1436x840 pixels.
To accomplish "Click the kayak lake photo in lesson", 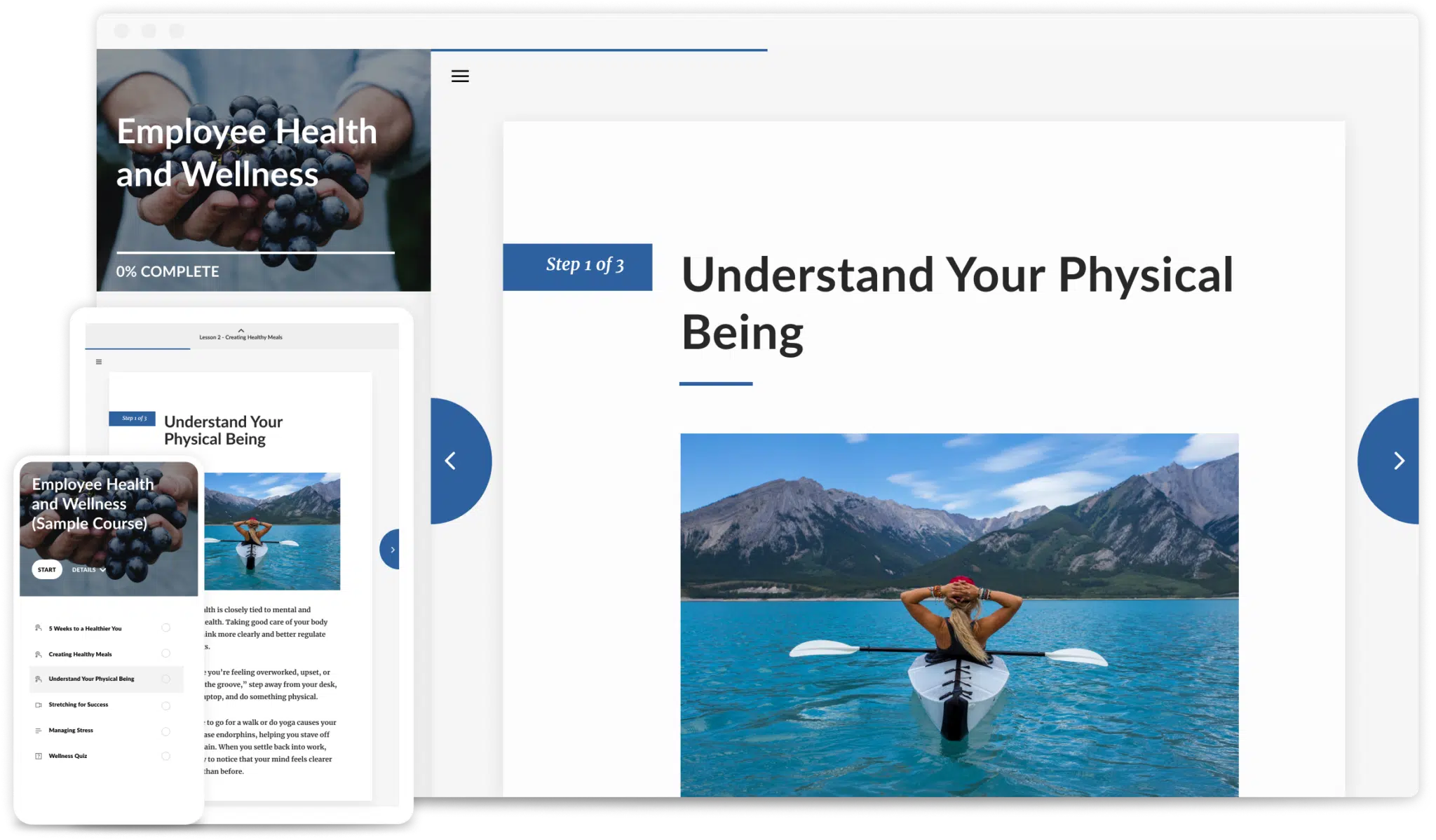I will pos(959,614).
